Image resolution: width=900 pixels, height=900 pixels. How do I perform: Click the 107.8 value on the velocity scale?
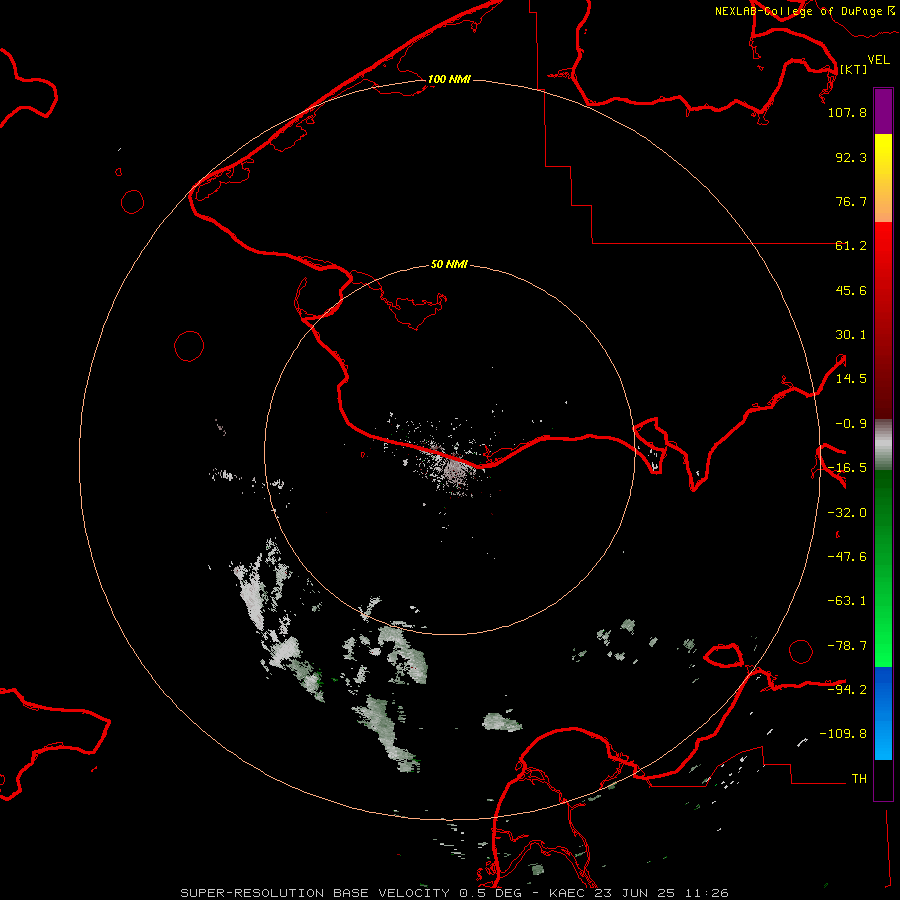tap(847, 113)
